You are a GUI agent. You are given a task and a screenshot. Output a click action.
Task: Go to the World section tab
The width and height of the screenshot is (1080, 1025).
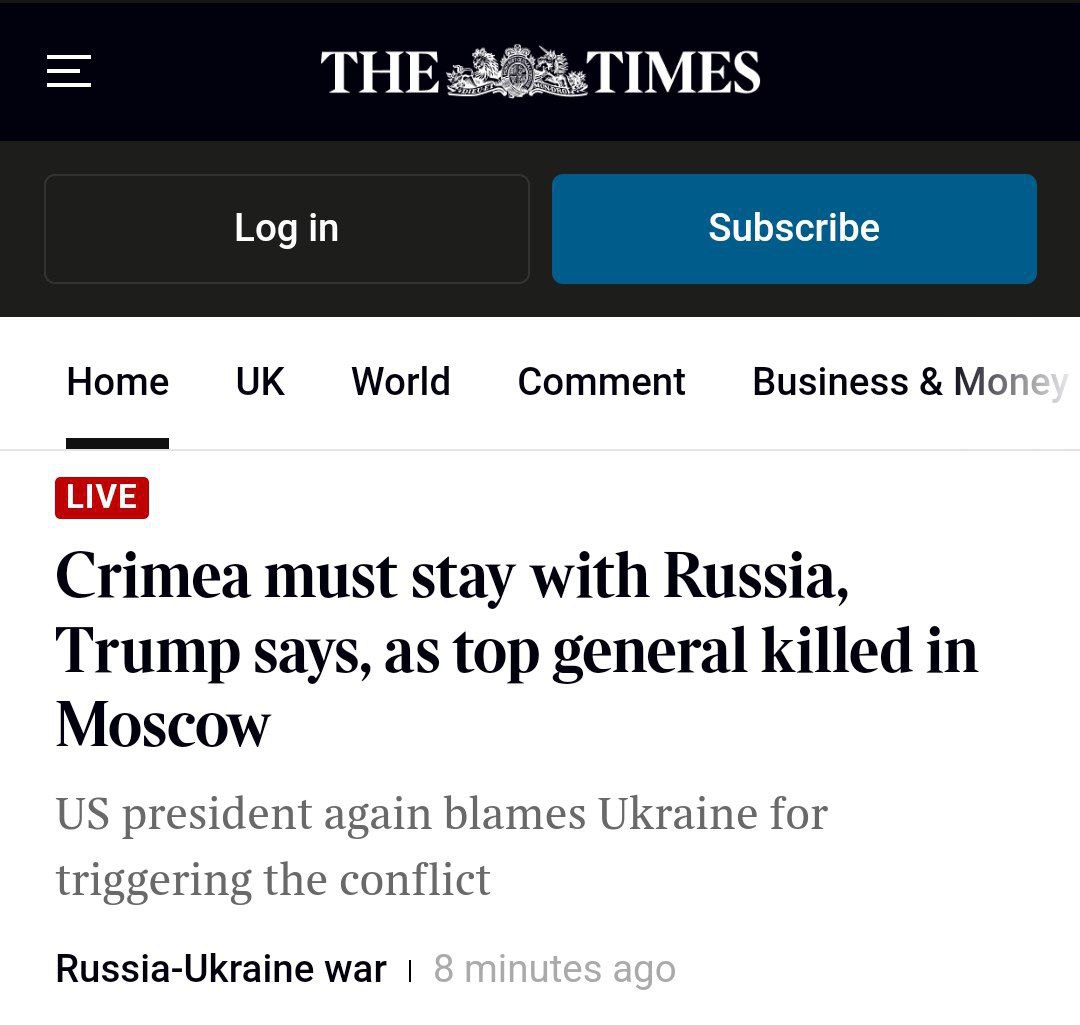tap(401, 382)
